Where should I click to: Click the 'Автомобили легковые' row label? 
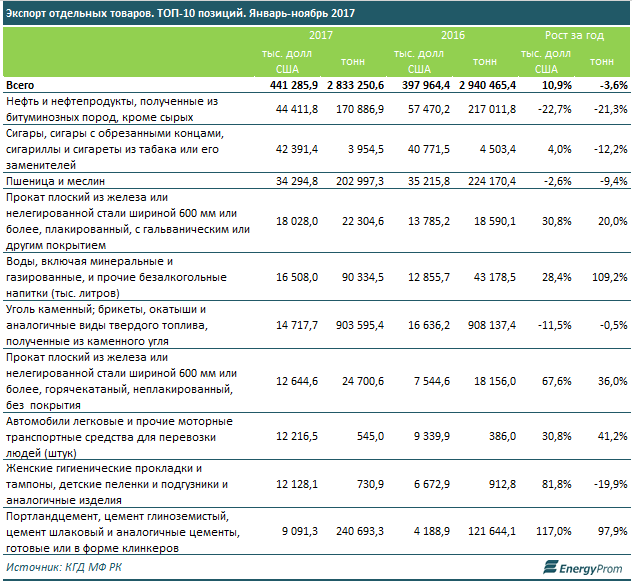(x=110, y=436)
